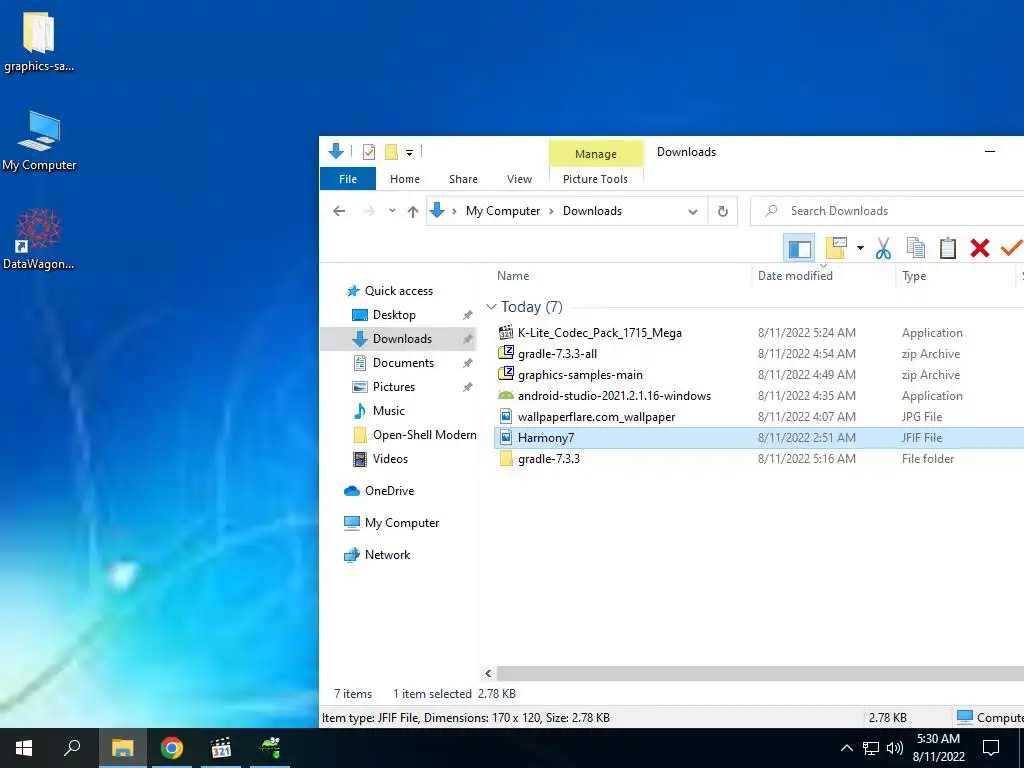
Task: Click the New folder icon in title bar
Action: coord(391,152)
